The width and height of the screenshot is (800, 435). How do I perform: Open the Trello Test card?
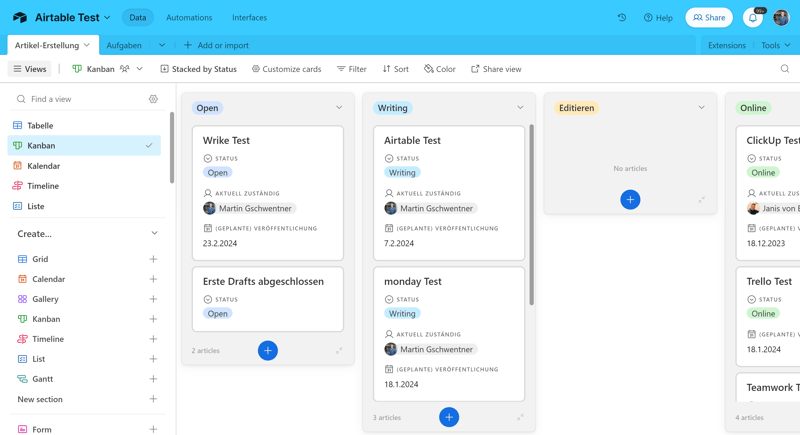768,317
